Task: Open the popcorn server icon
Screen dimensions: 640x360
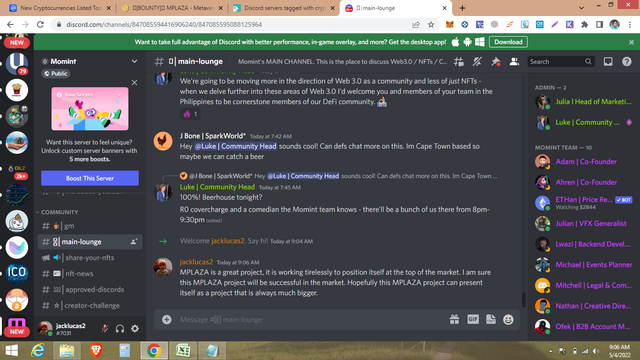Action: tap(17, 90)
